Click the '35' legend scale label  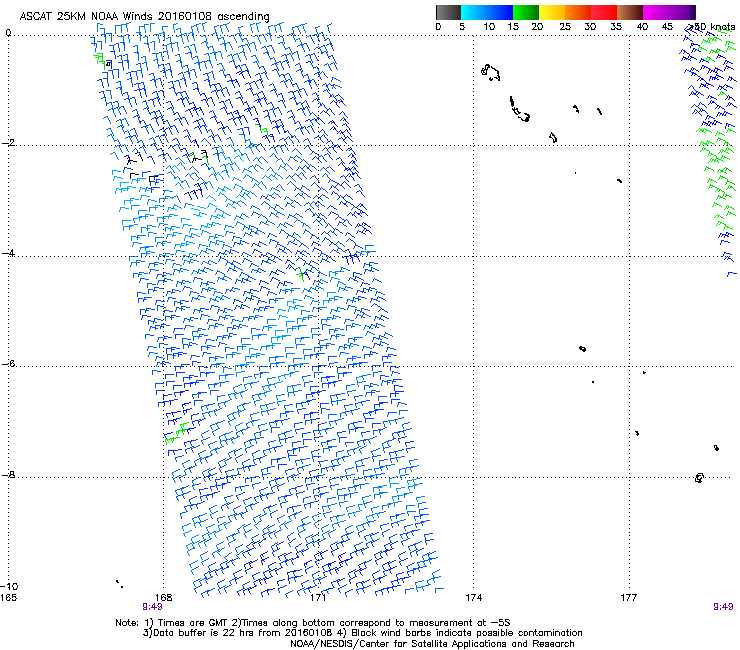pos(616,27)
